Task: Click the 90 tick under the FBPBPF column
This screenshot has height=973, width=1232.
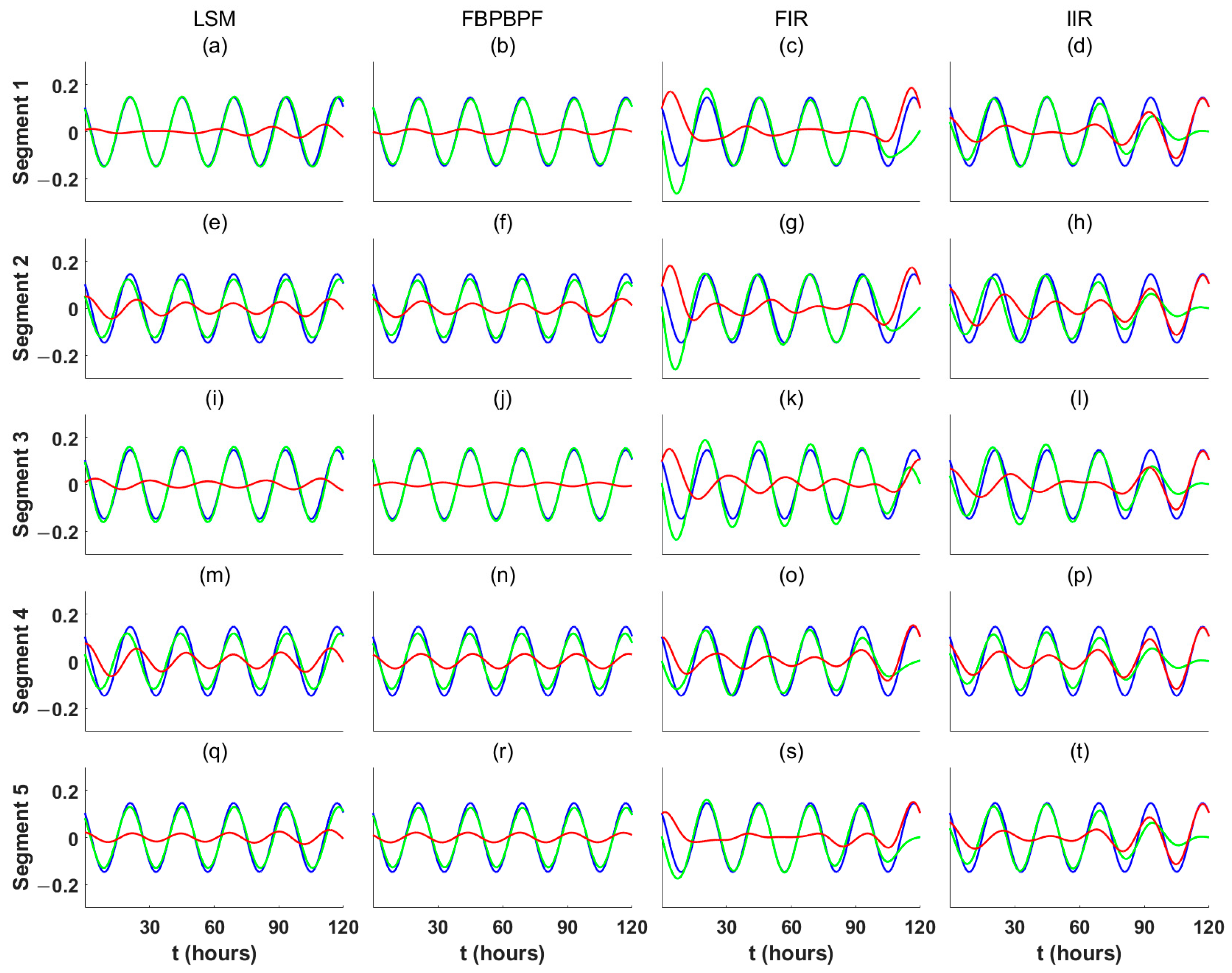Action: pyautogui.click(x=567, y=927)
